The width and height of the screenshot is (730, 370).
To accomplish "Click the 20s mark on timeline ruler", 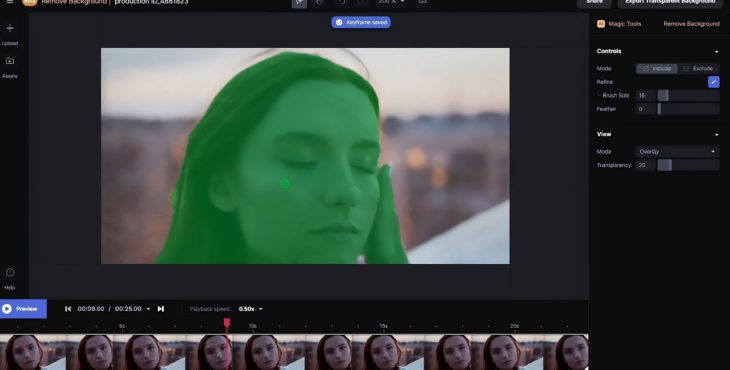I will tap(514, 326).
